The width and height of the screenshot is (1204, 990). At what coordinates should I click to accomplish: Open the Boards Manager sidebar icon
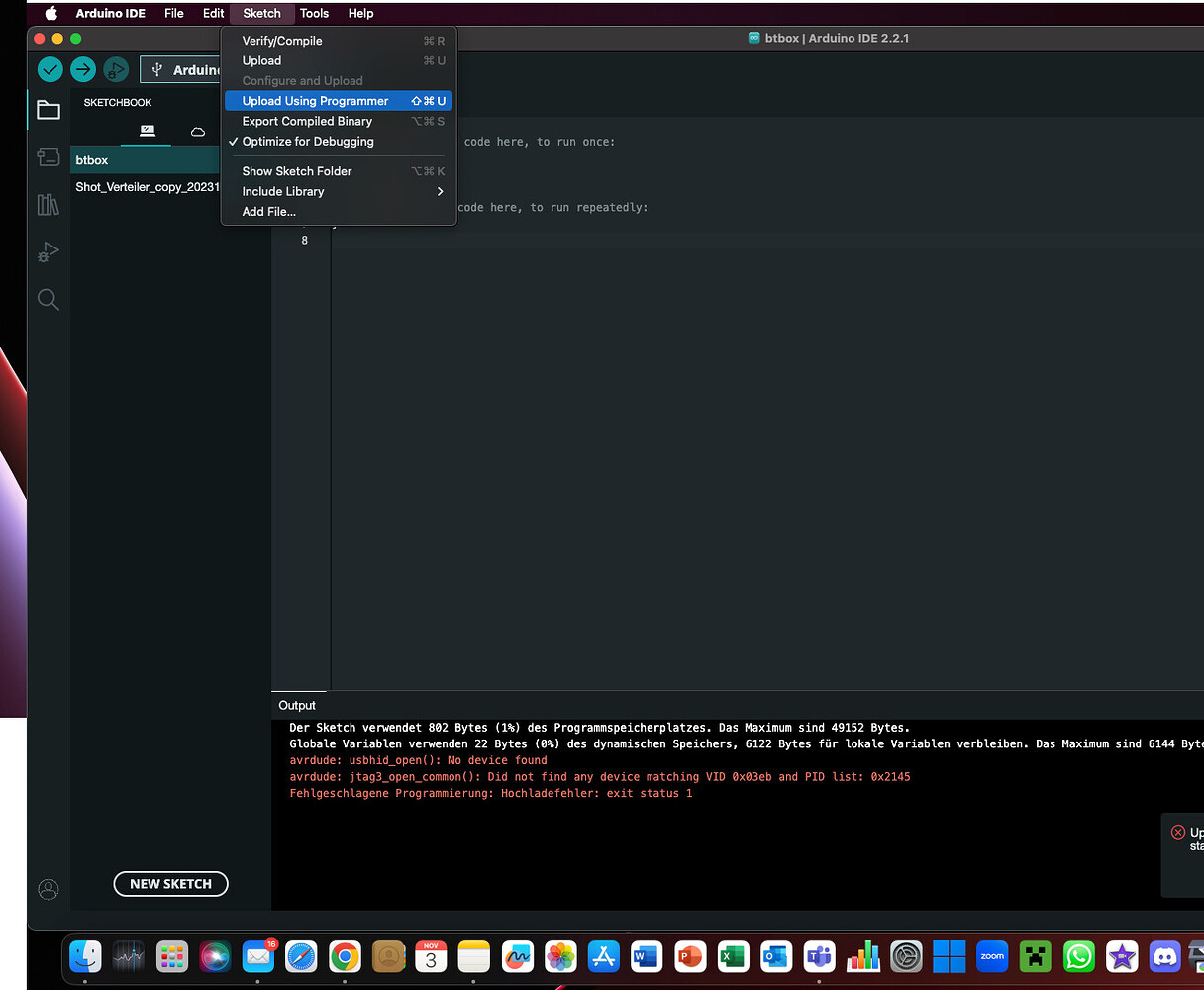tap(49, 156)
